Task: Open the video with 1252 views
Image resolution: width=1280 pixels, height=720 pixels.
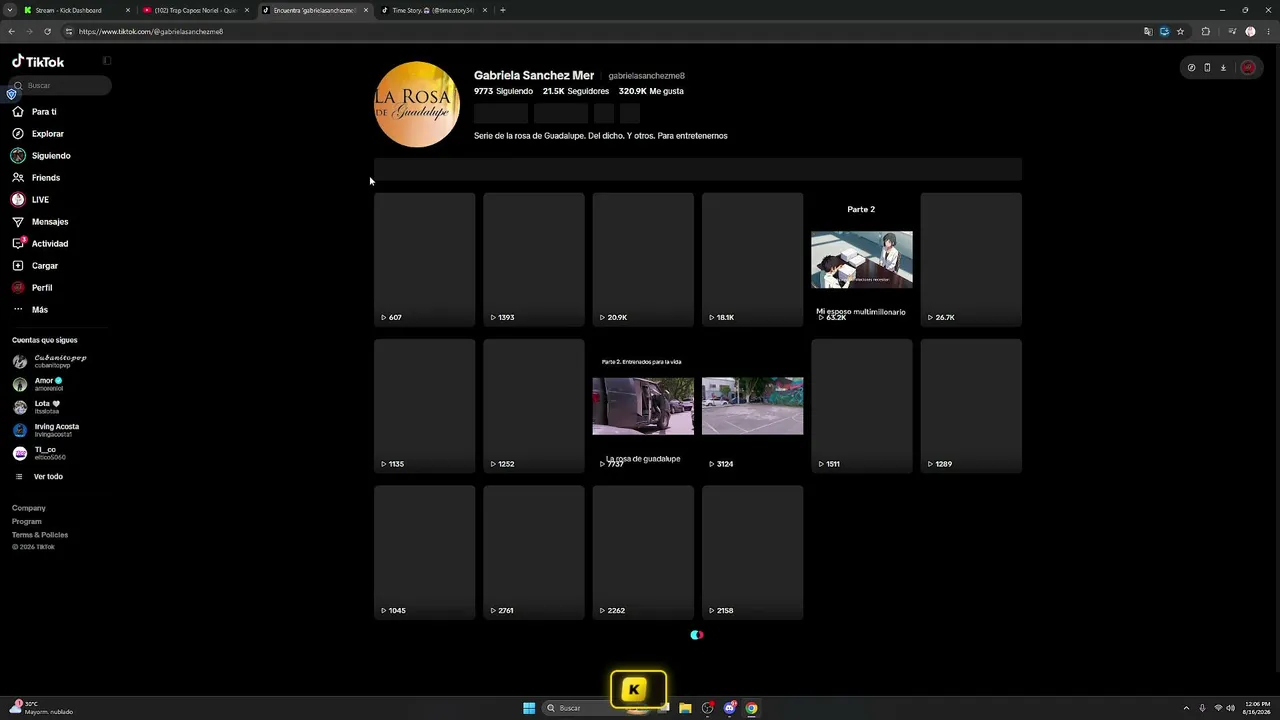Action: (534, 406)
